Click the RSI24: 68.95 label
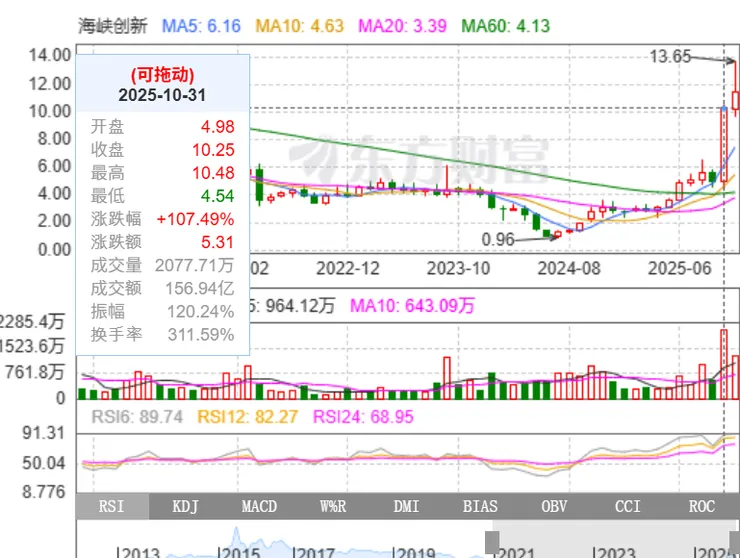The image size is (740, 558). 363,417
